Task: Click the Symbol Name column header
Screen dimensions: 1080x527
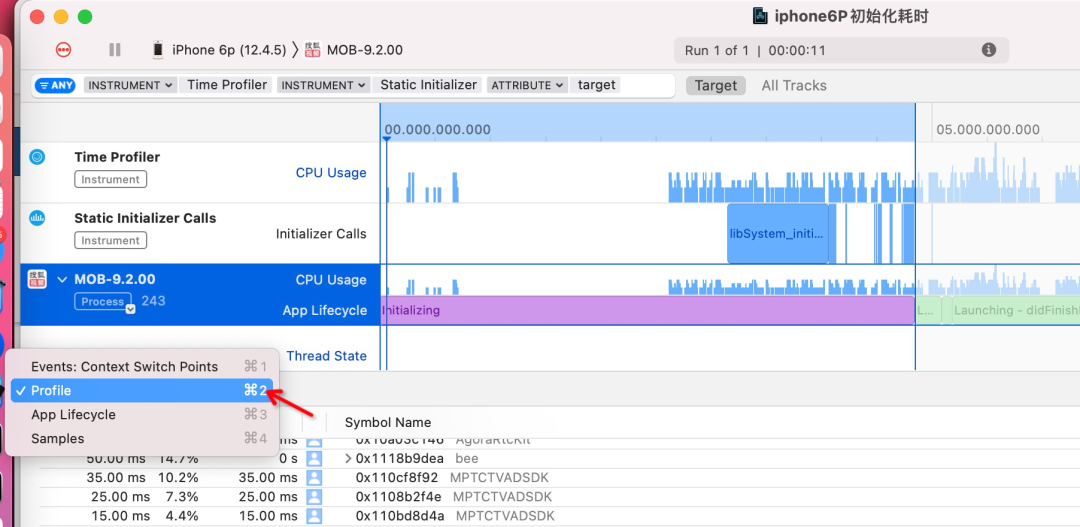Action: tap(388, 423)
